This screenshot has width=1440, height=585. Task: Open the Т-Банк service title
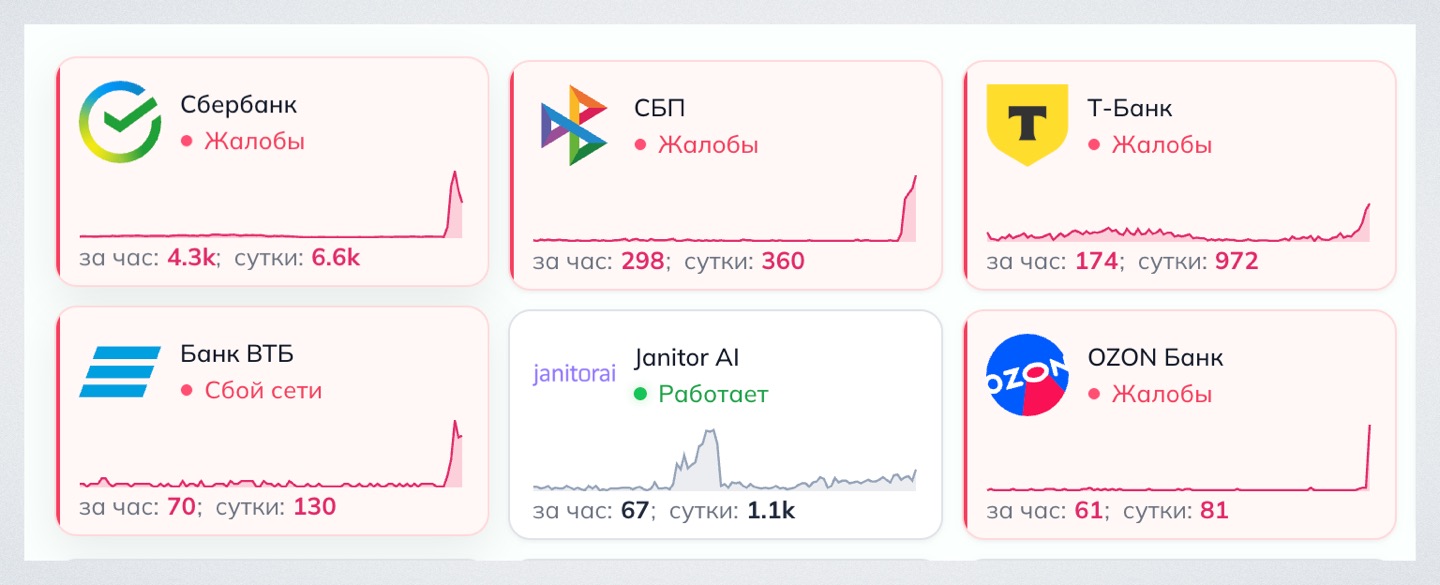tap(1129, 109)
